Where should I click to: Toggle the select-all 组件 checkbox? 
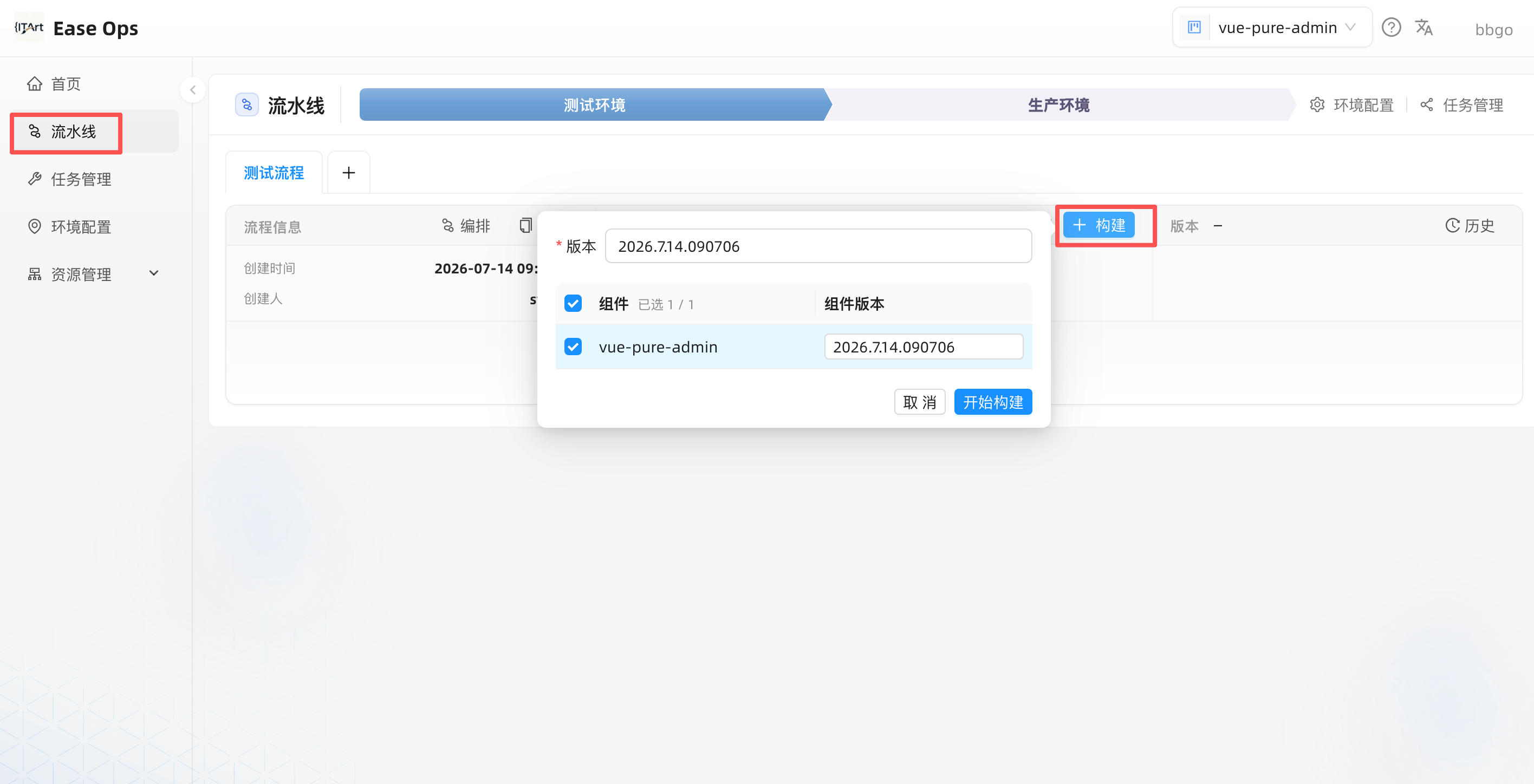tap(573, 304)
